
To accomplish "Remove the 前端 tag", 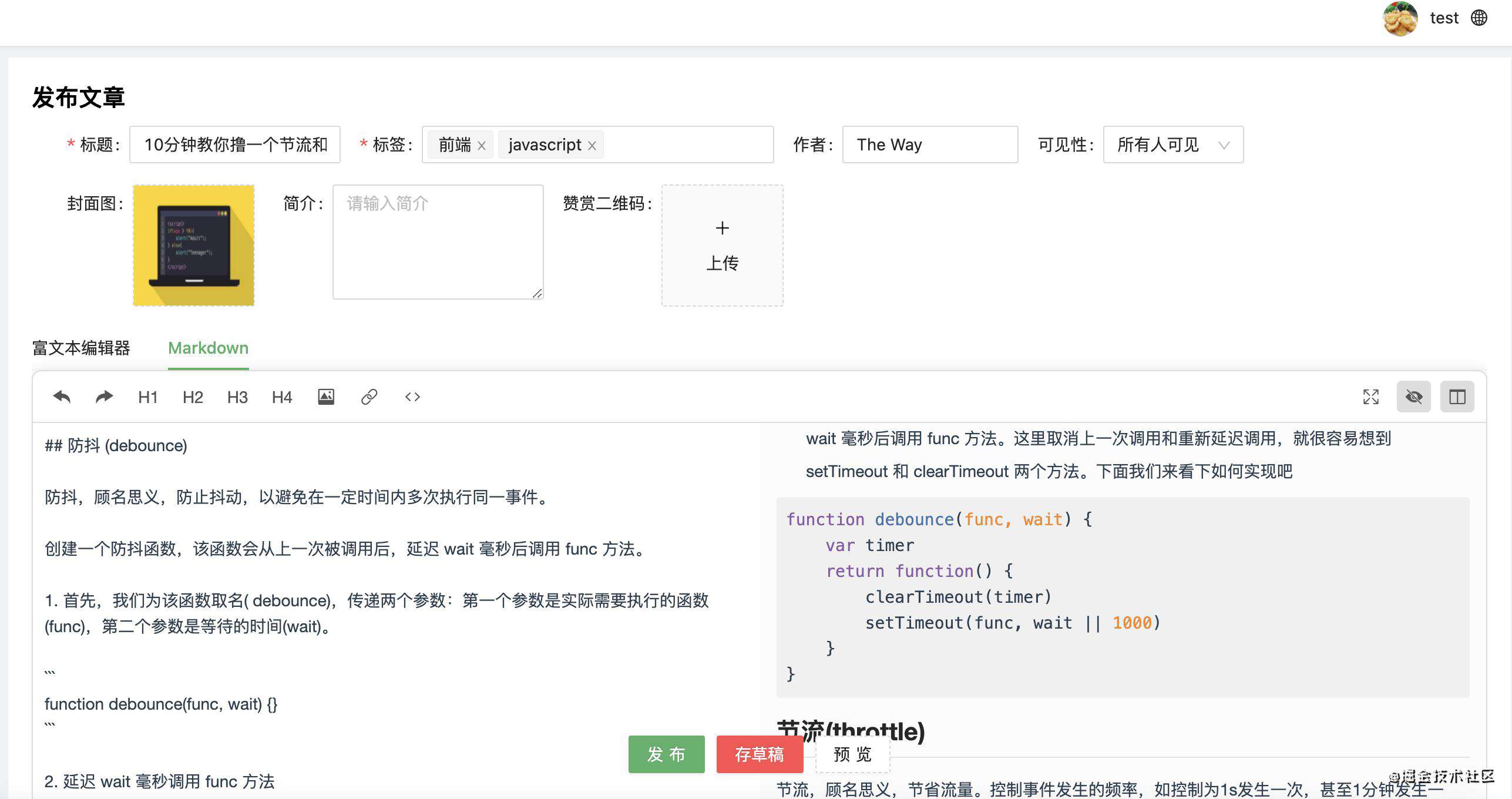I will tap(482, 146).
